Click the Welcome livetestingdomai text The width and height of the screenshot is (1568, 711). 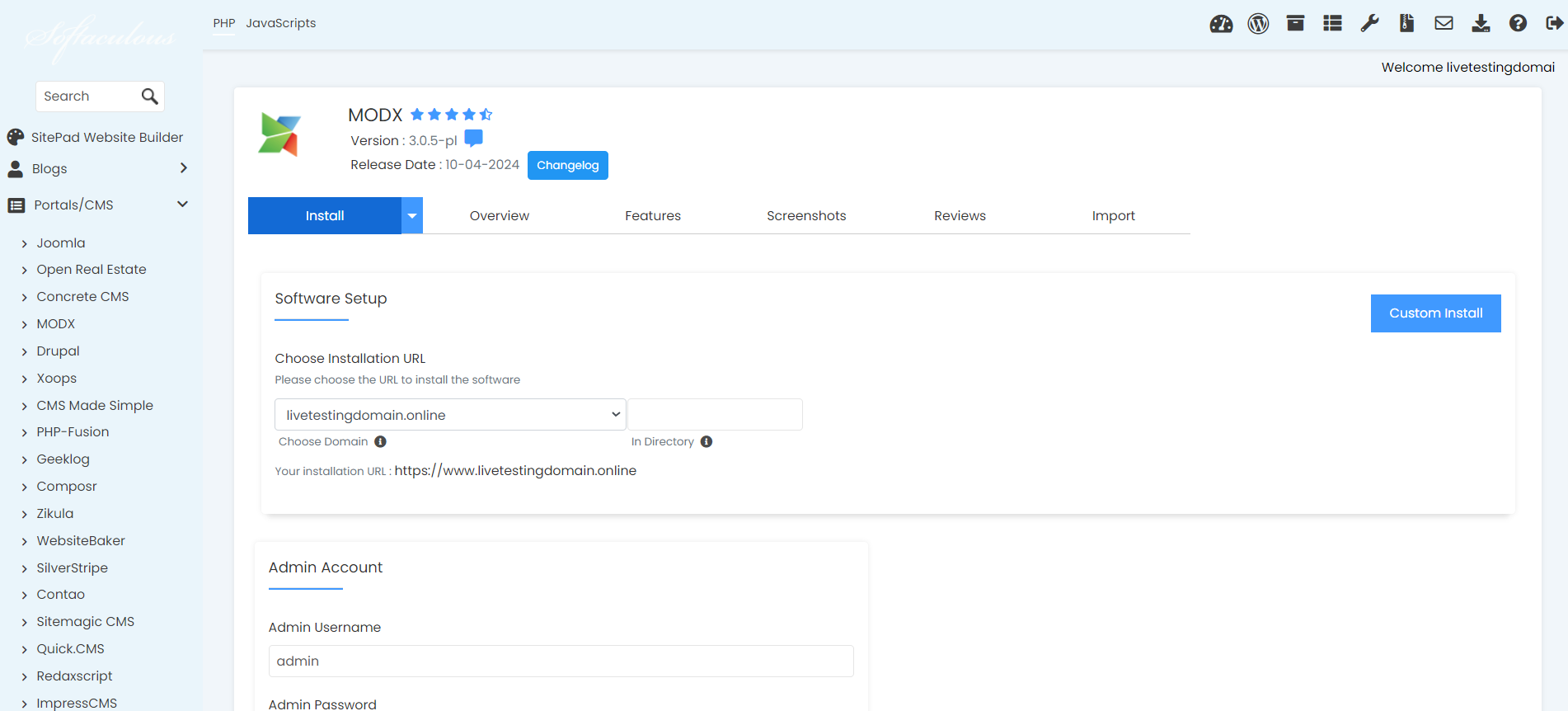[x=1468, y=68]
